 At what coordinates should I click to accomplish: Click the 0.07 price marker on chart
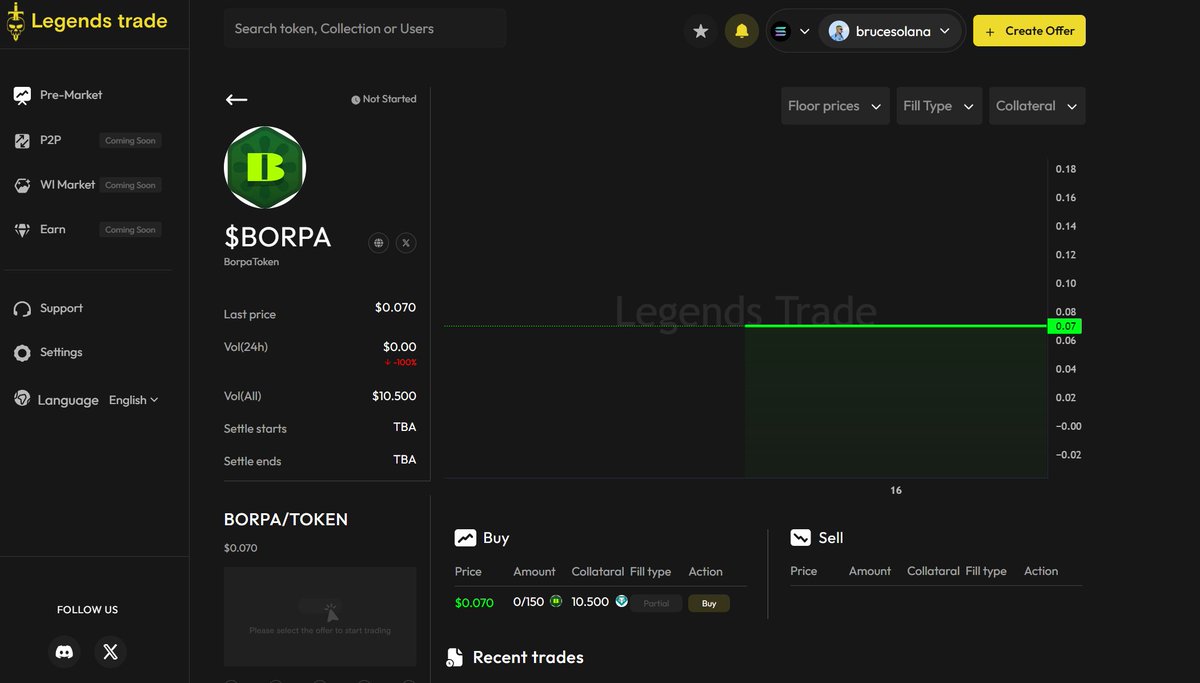[1064, 326]
